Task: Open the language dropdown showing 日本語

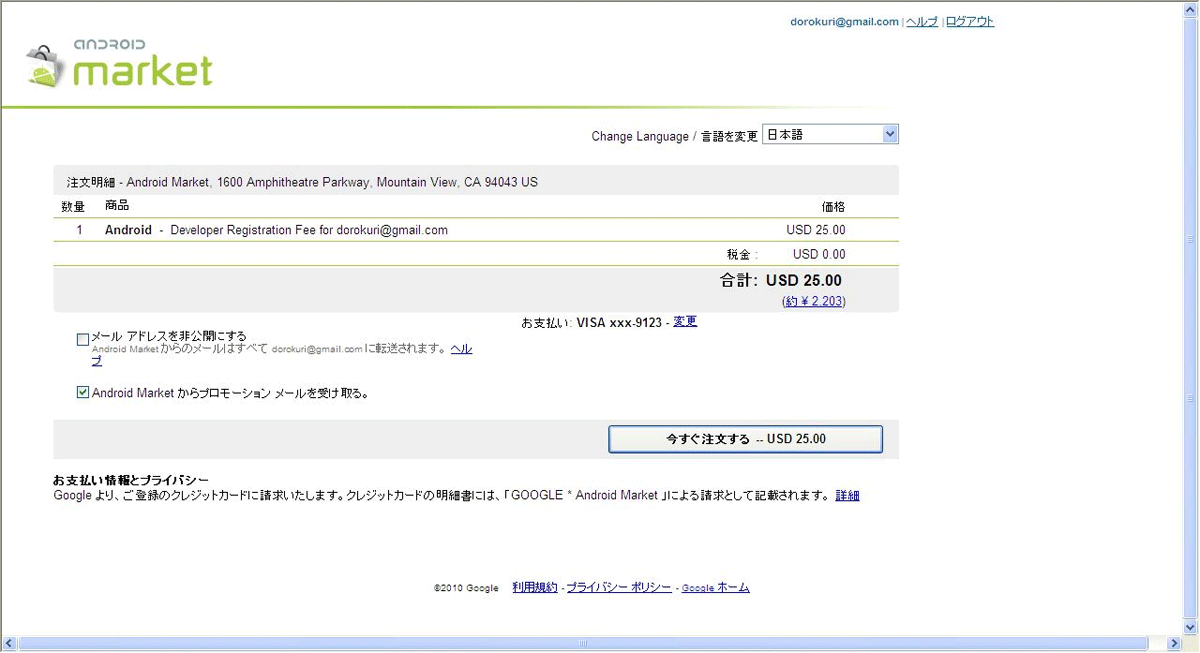Action: (x=830, y=134)
